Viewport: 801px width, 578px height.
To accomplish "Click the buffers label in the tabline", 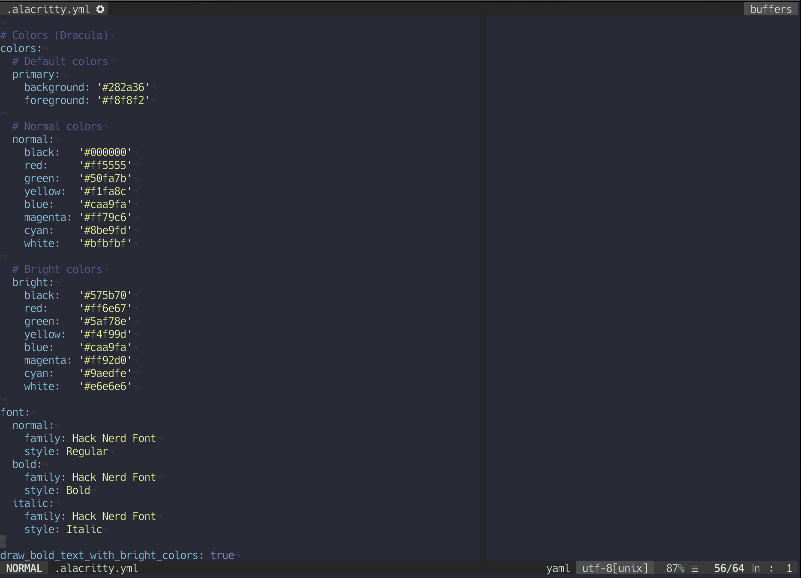I will pos(770,9).
